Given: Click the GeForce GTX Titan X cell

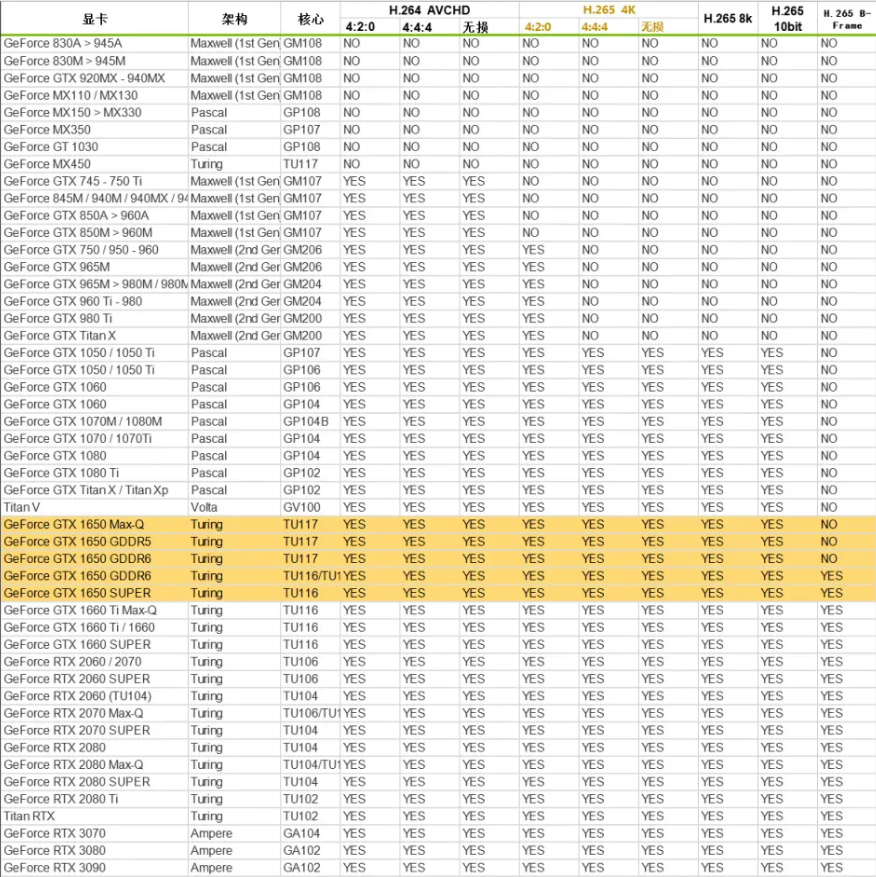Looking at the screenshot, I should click(x=60, y=336).
